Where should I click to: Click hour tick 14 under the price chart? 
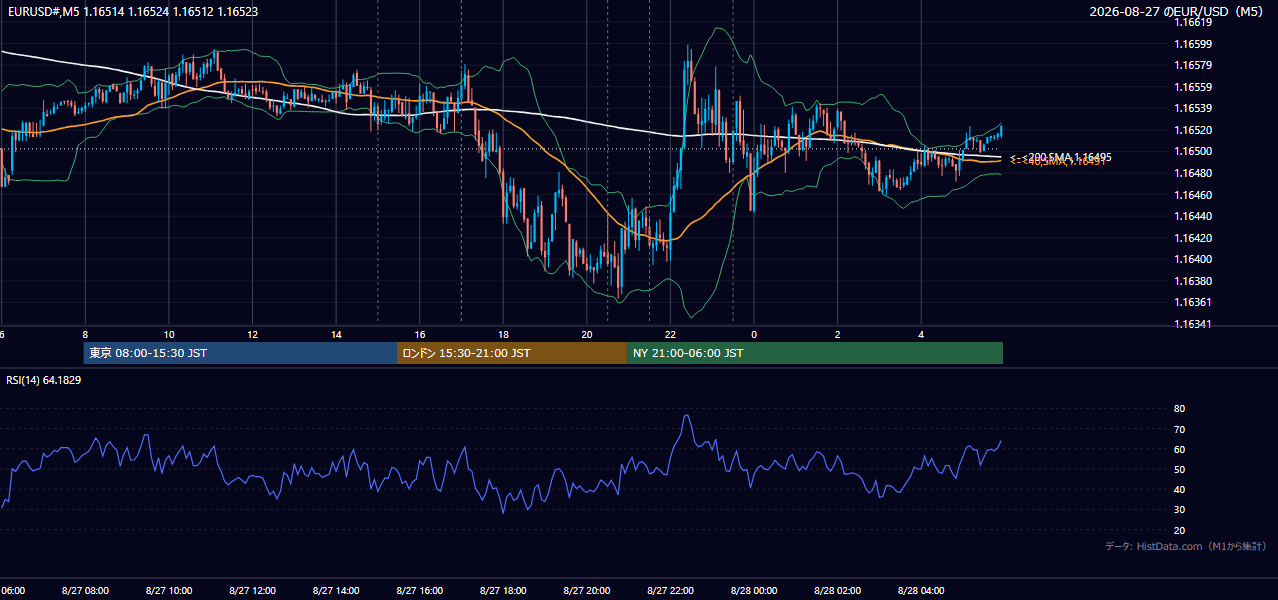point(336,335)
